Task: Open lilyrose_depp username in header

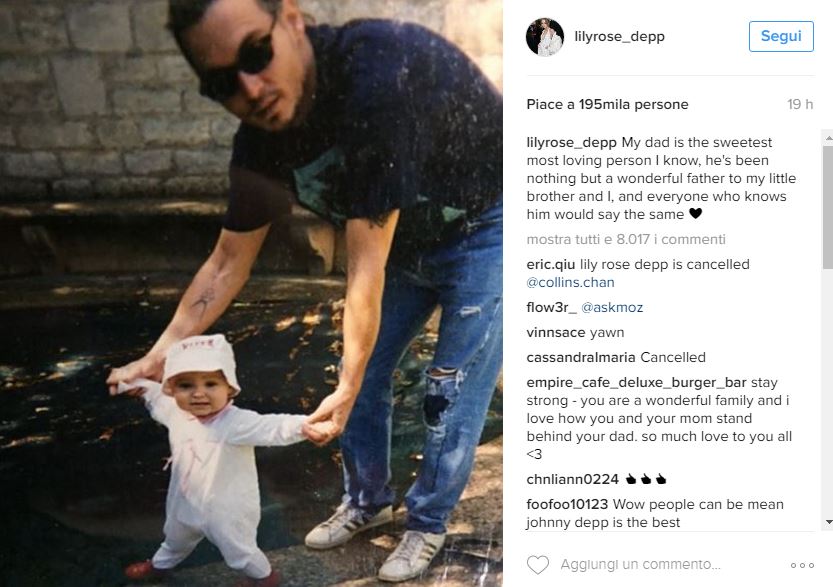Action: coord(619,37)
